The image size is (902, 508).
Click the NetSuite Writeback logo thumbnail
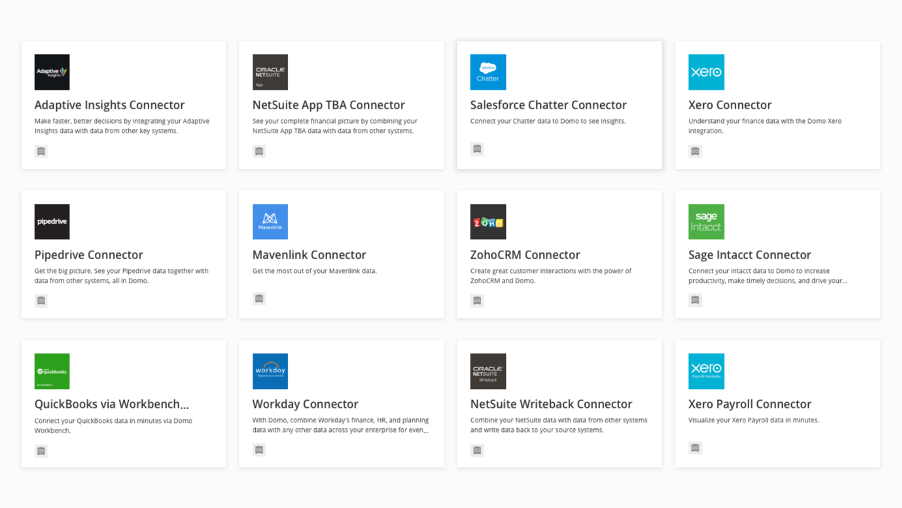(x=488, y=371)
